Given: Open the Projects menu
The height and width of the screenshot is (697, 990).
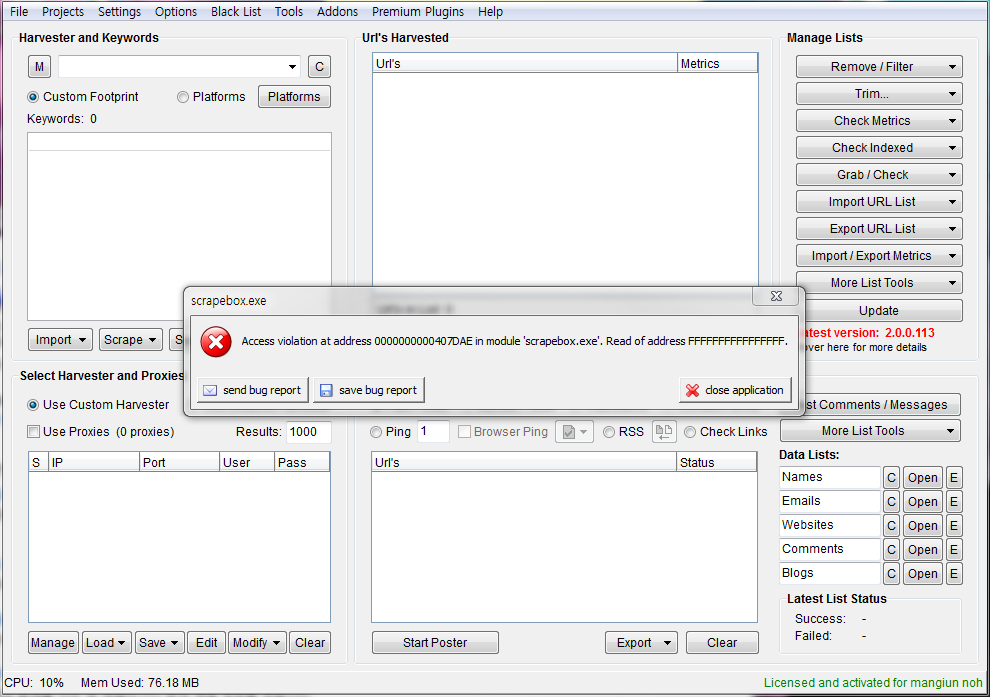Looking at the screenshot, I should pyautogui.click(x=63, y=11).
